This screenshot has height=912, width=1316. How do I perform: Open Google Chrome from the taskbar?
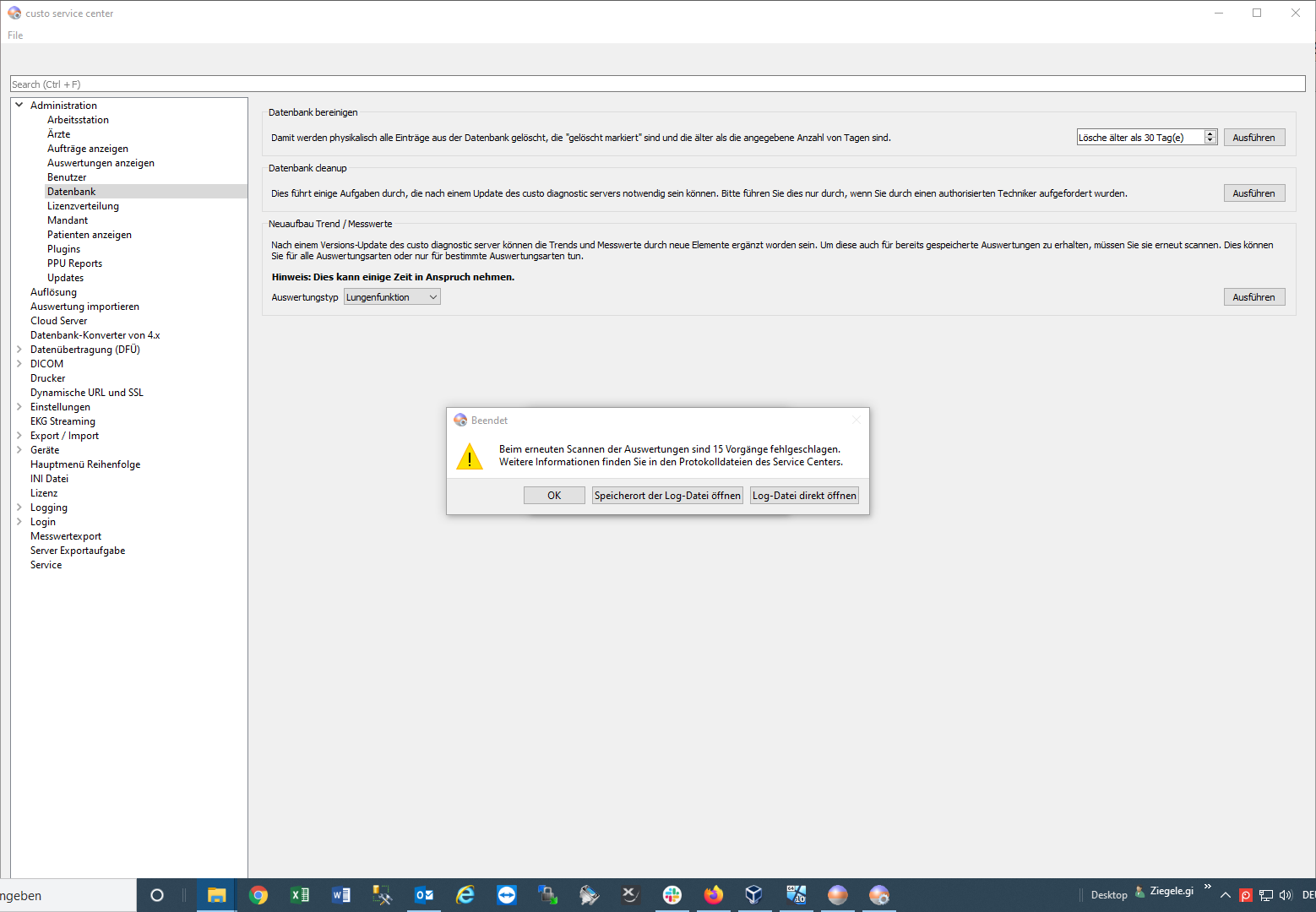258,895
